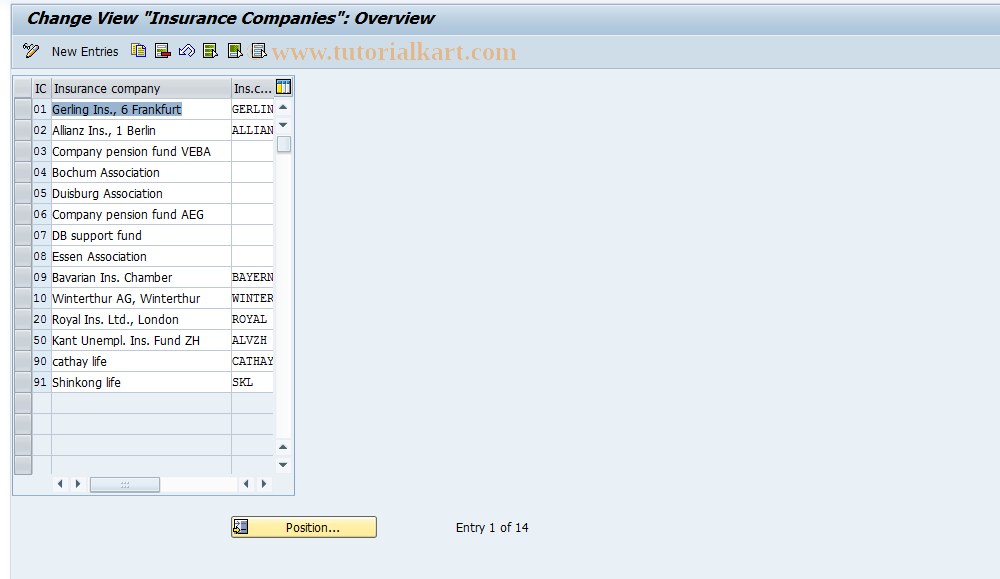Viewport: 1000px width, 579px height.
Task: Select row selector for Company pension fund VEBA
Action: click(23, 151)
